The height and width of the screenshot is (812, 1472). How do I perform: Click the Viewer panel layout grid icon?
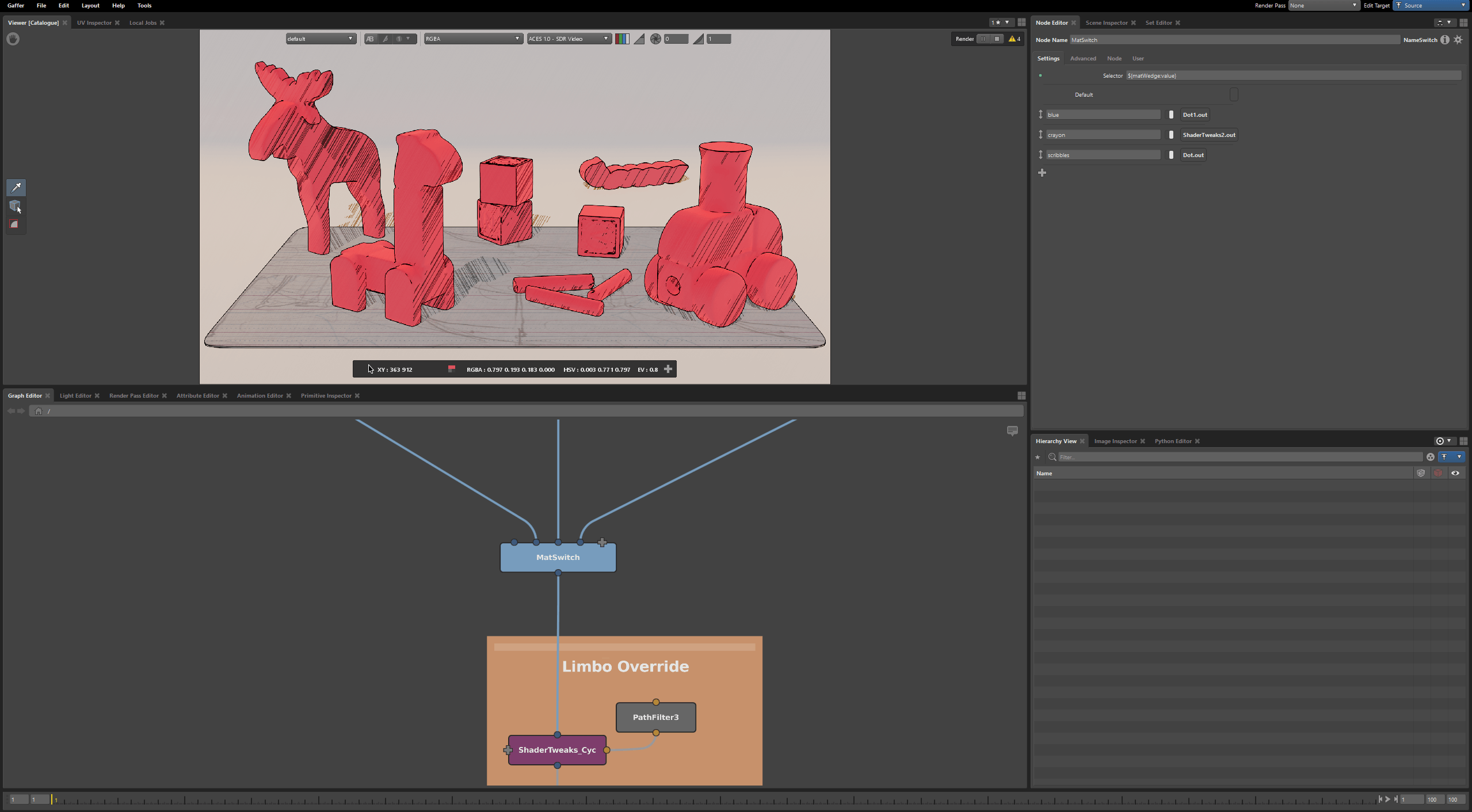click(x=1021, y=22)
